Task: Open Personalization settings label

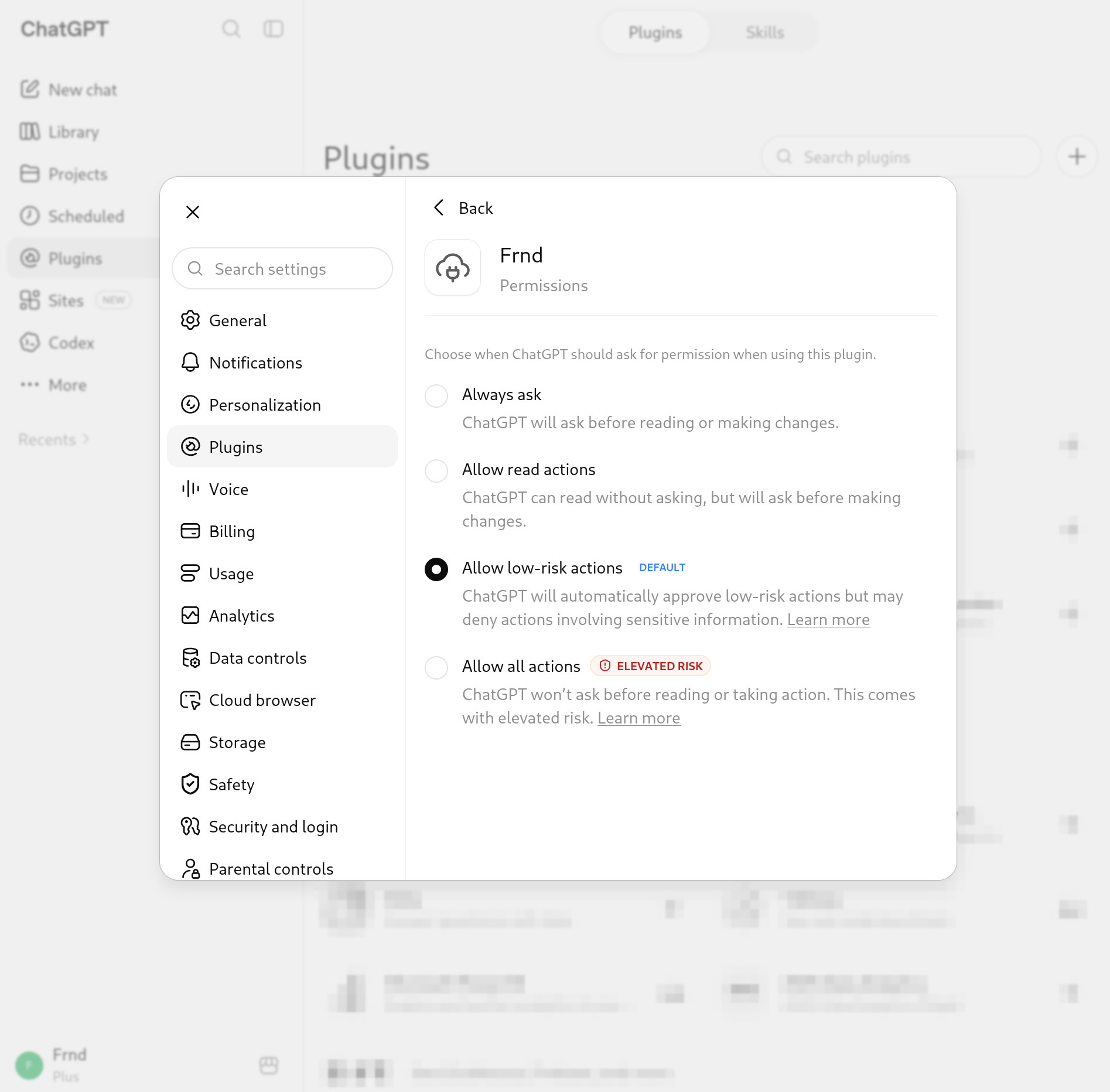Action: click(x=265, y=405)
